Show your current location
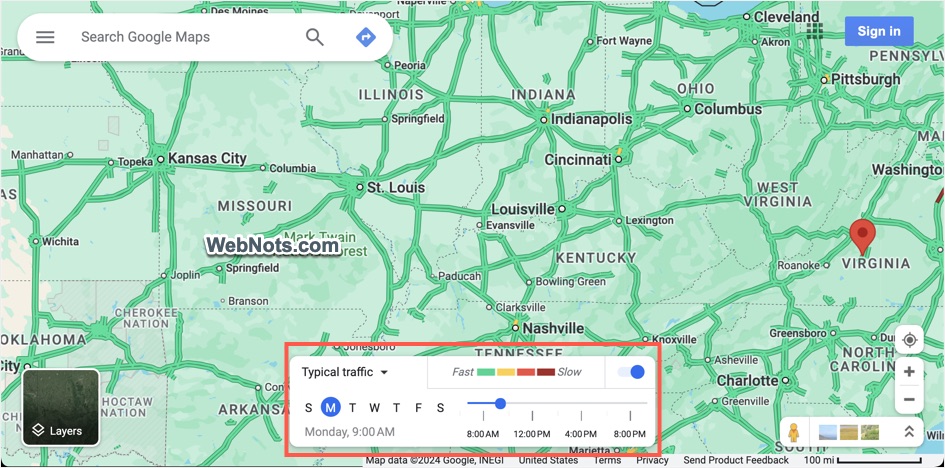 pyautogui.click(x=909, y=340)
